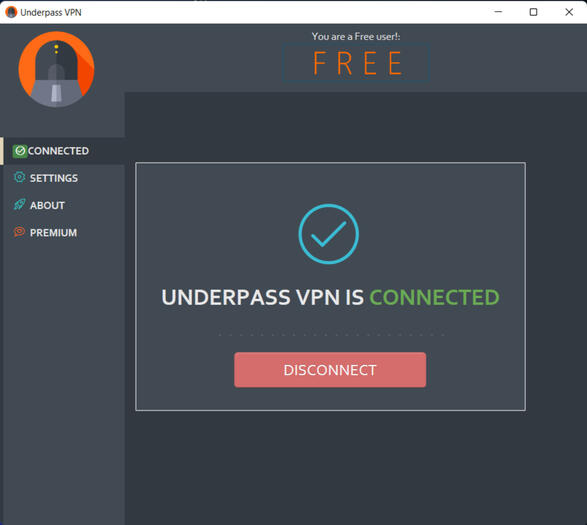Click the Underpass VPN tunnel logo
This screenshot has width=587, height=525.
tap(56, 69)
